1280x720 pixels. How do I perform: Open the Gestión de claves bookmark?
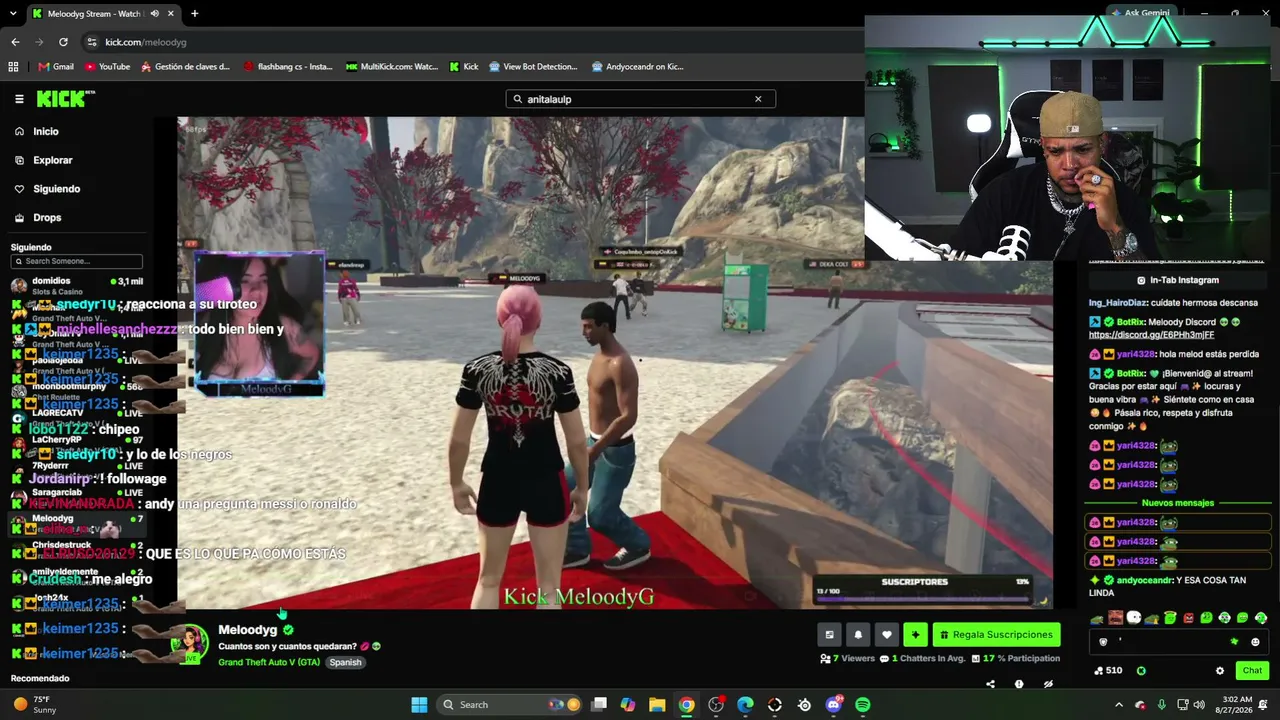tap(186, 67)
